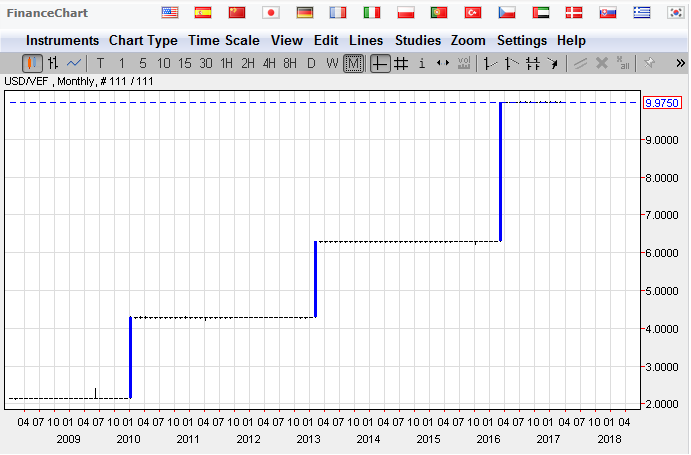Switch language with the Turkish flag

click(x=473, y=12)
